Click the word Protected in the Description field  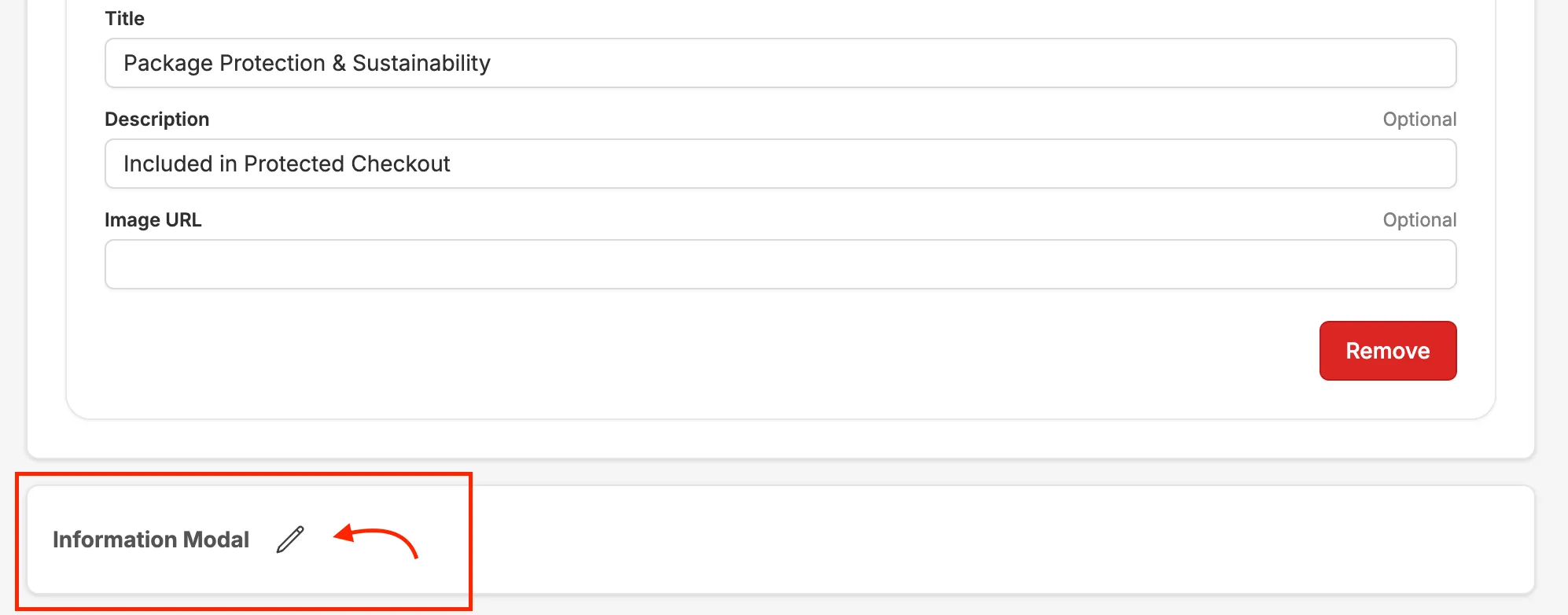[x=294, y=164]
